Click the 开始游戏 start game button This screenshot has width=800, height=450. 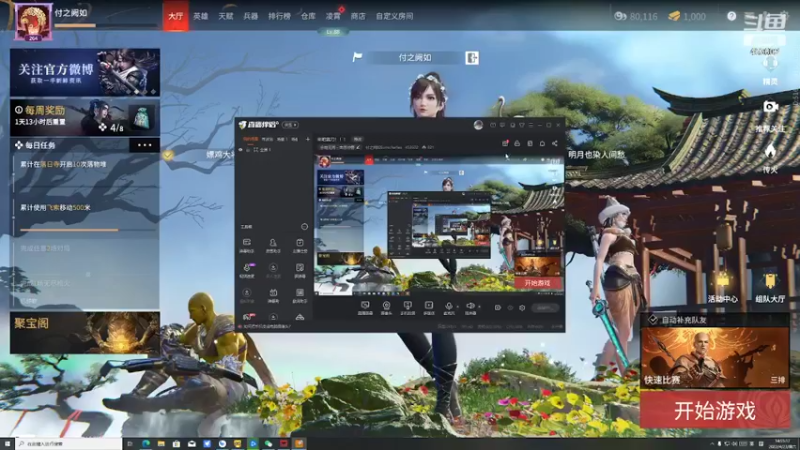tap(714, 410)
